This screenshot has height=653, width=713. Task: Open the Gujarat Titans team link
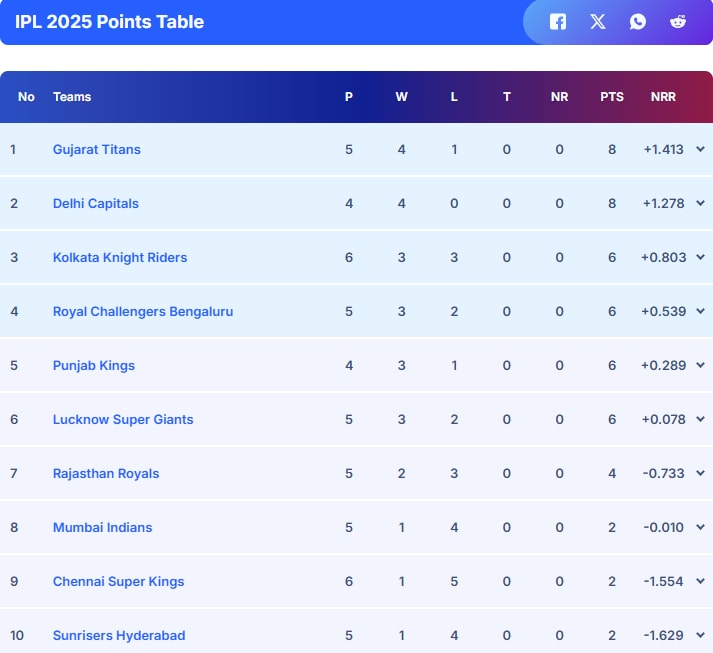coord(97,149)
